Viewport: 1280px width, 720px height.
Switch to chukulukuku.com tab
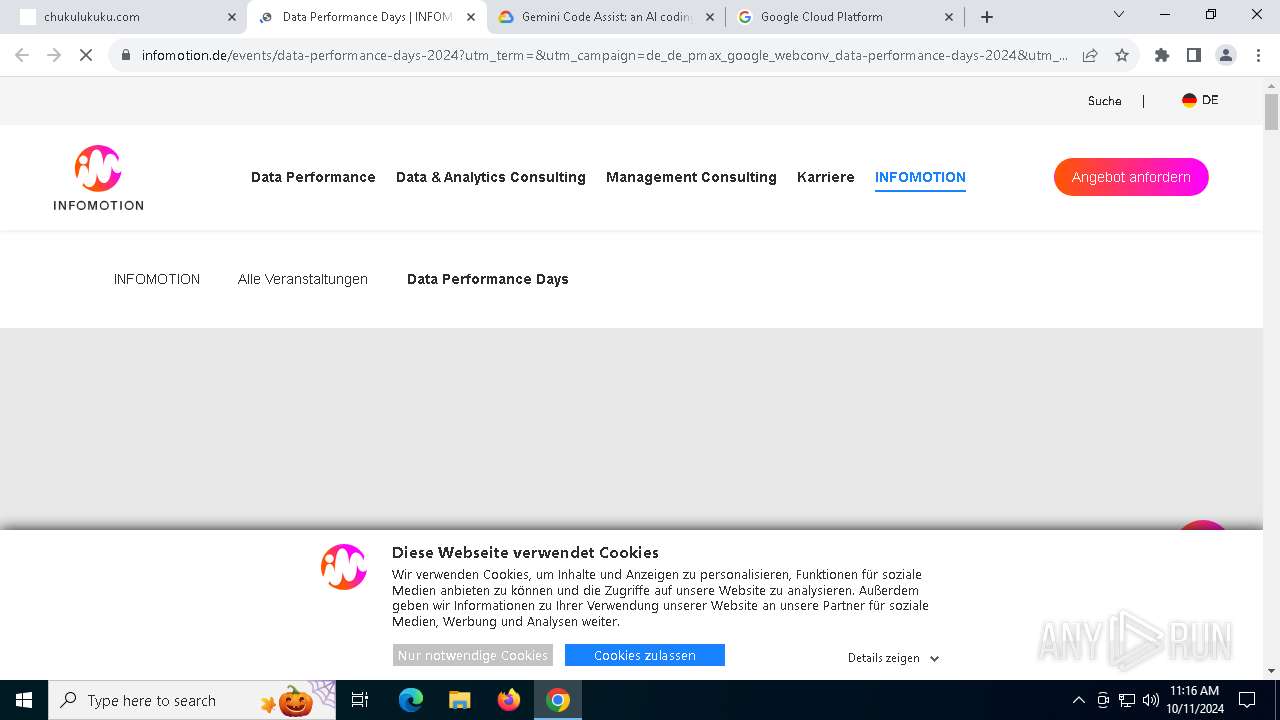123,17
